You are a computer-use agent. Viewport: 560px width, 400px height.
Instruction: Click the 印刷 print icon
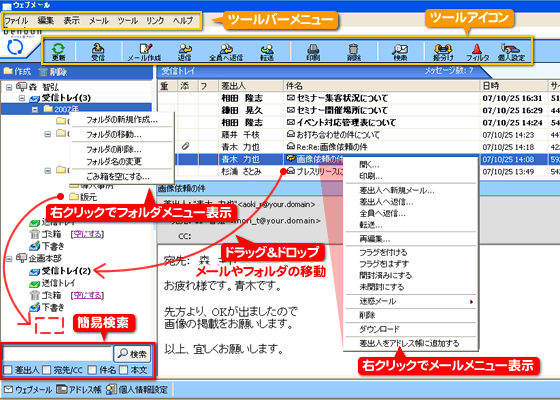pyautogui.click(x=313, y=51)
